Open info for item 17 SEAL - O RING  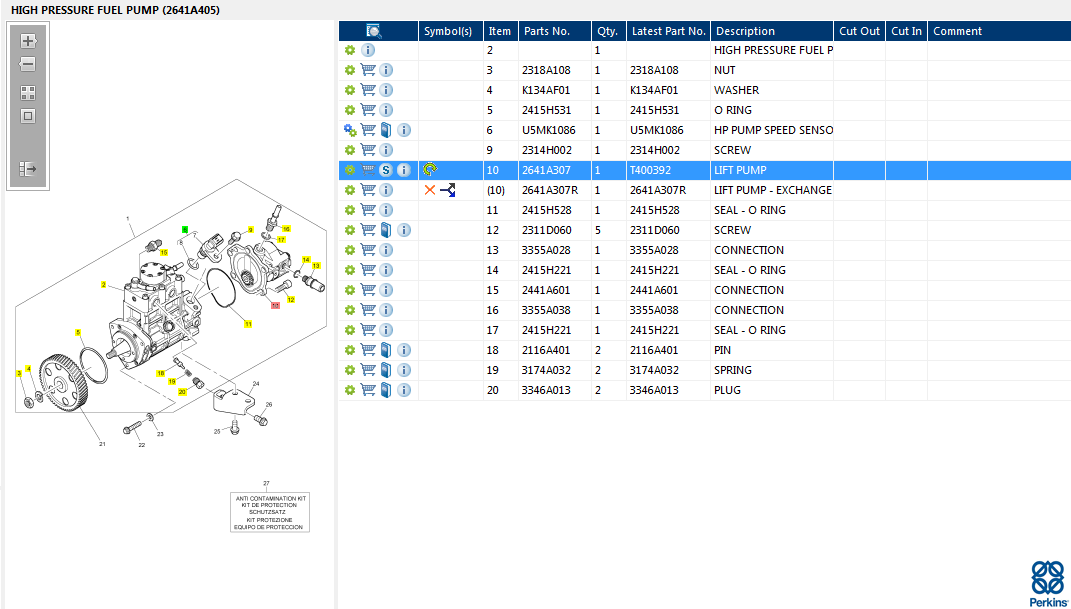tap(386, 330)
